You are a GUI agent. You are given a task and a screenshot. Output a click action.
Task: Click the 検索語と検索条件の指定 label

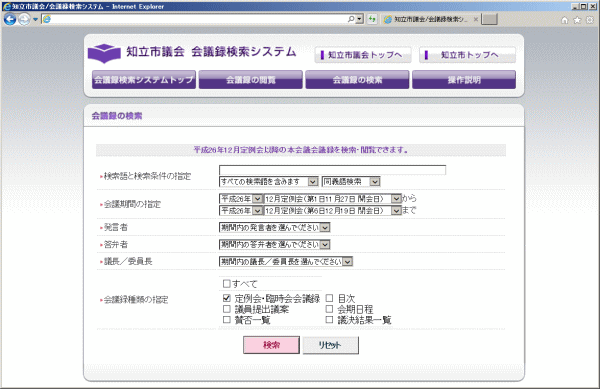pos(147,176)
